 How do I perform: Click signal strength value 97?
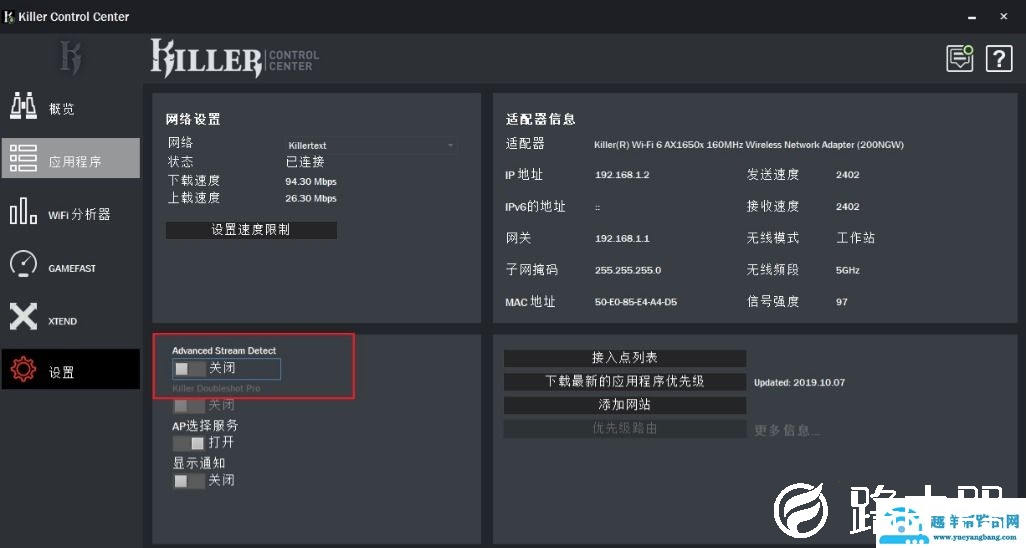point(841,302)
